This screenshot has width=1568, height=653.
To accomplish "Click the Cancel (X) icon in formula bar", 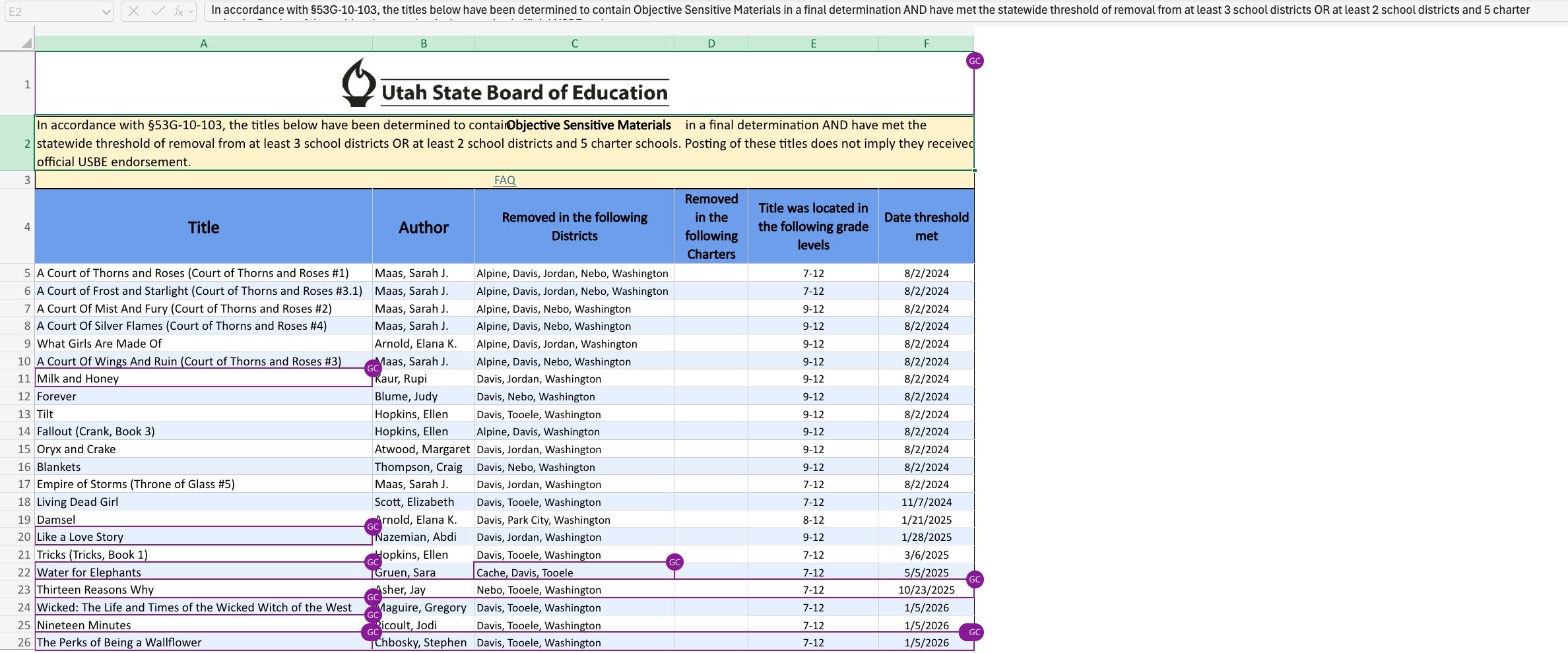I will click(133, 11).
